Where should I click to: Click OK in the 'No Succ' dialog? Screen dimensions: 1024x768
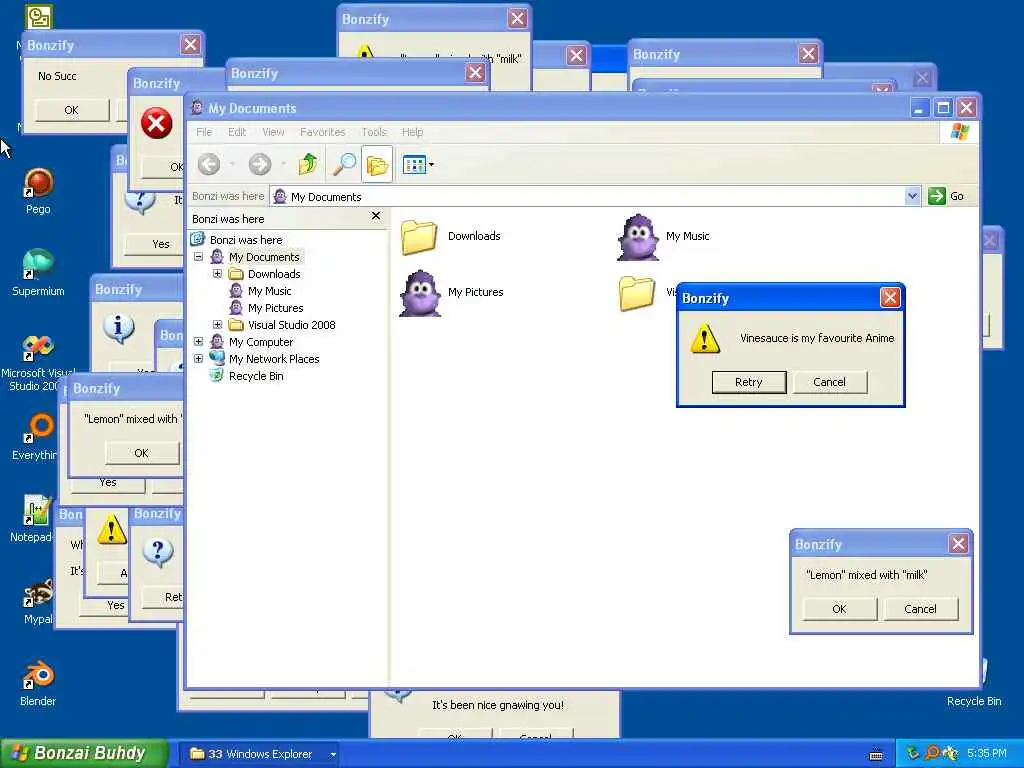[71, 110]
